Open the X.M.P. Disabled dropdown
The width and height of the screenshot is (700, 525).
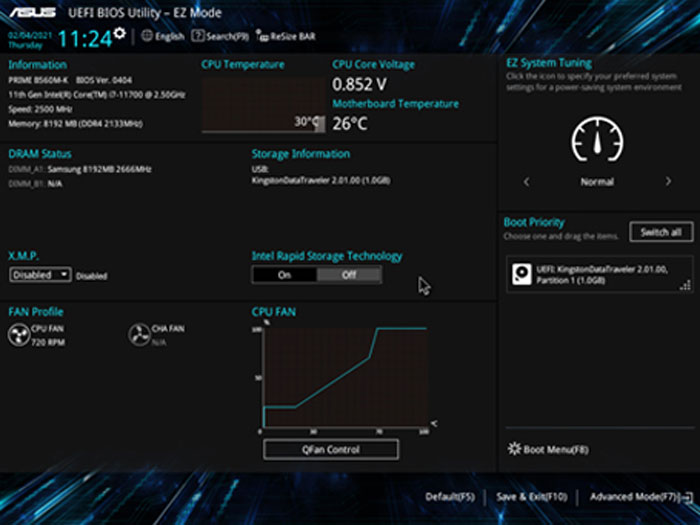40,275
